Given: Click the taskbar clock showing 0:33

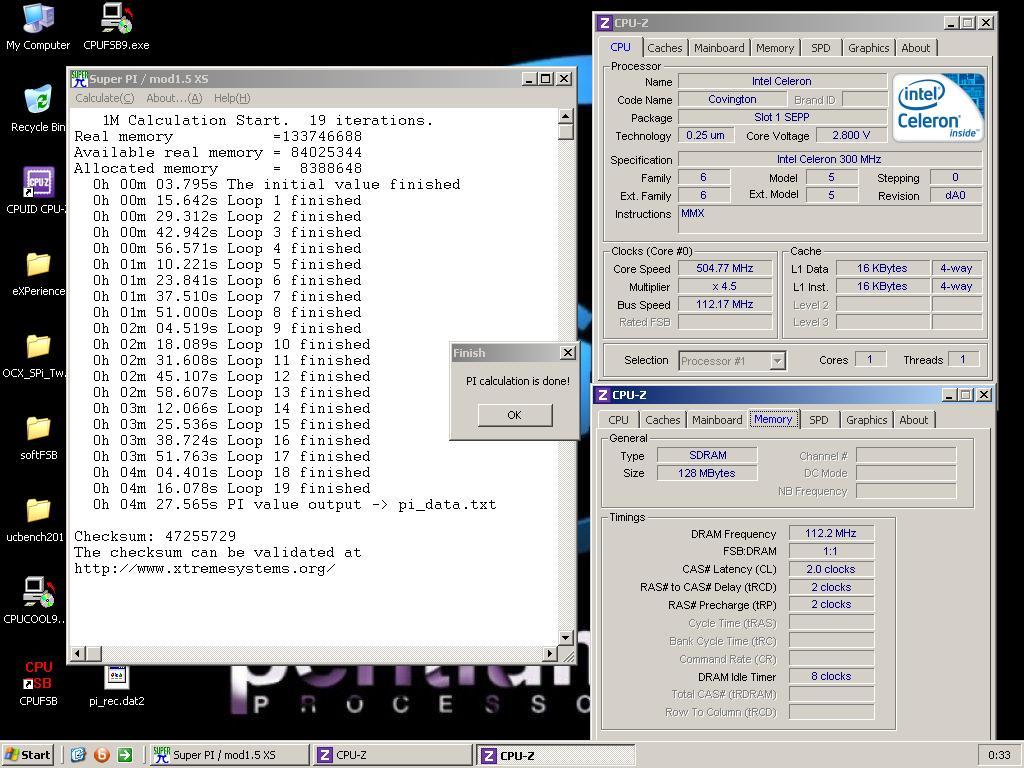Looking at the screenshot, I should 999,756.
